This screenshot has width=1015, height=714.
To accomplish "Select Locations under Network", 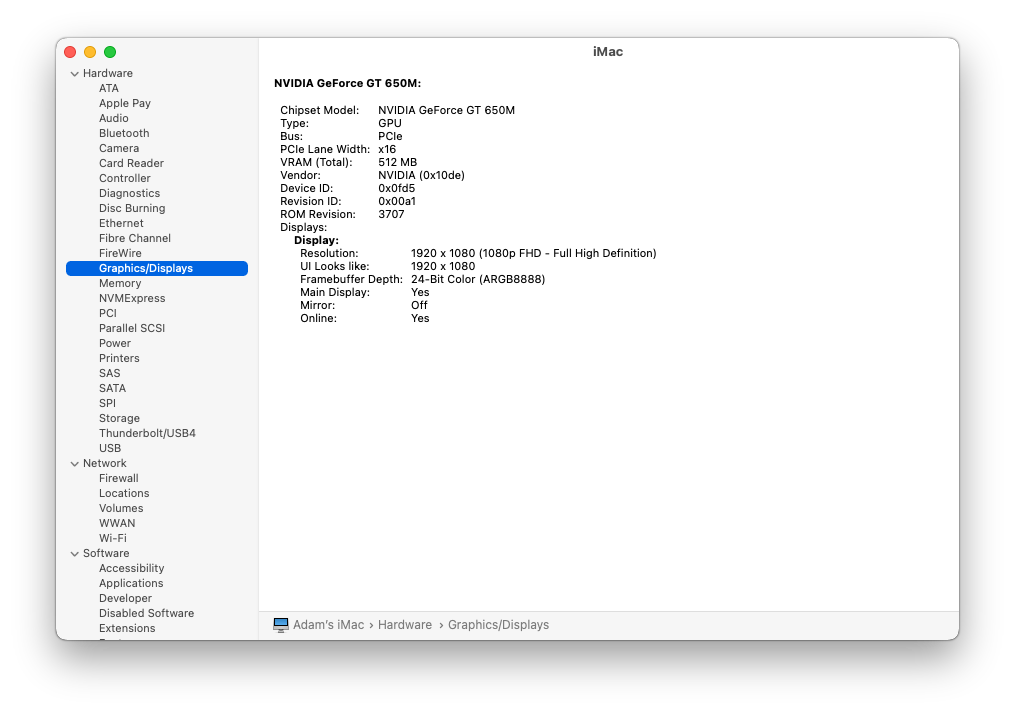I will click(x=124, y=493).
